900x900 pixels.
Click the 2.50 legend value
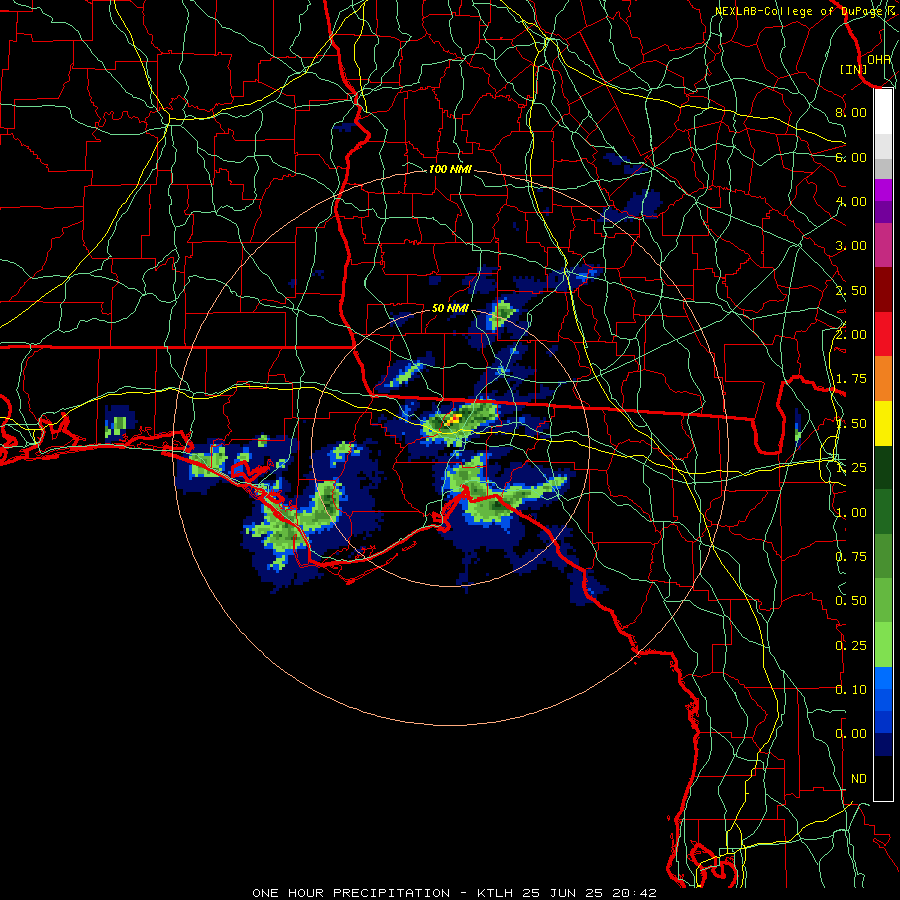(x=851, y=290)
